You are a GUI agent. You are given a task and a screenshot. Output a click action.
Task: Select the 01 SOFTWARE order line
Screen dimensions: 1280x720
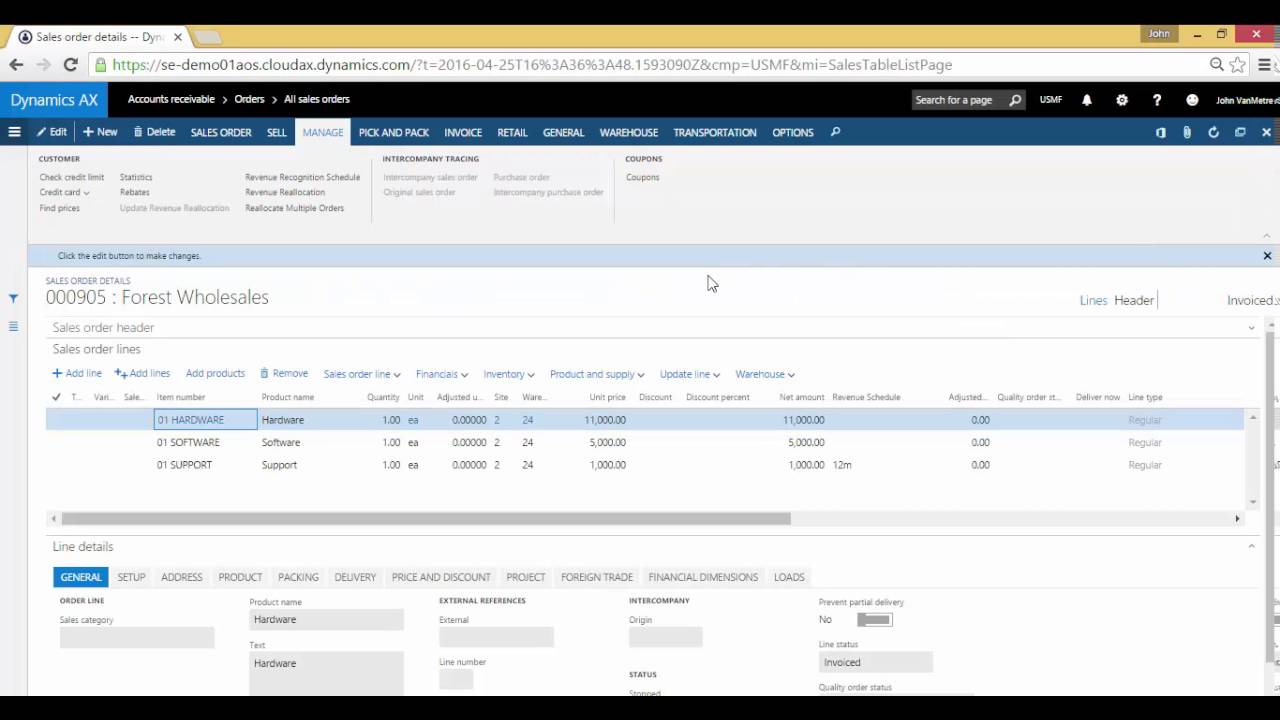[x=188, y=442]
